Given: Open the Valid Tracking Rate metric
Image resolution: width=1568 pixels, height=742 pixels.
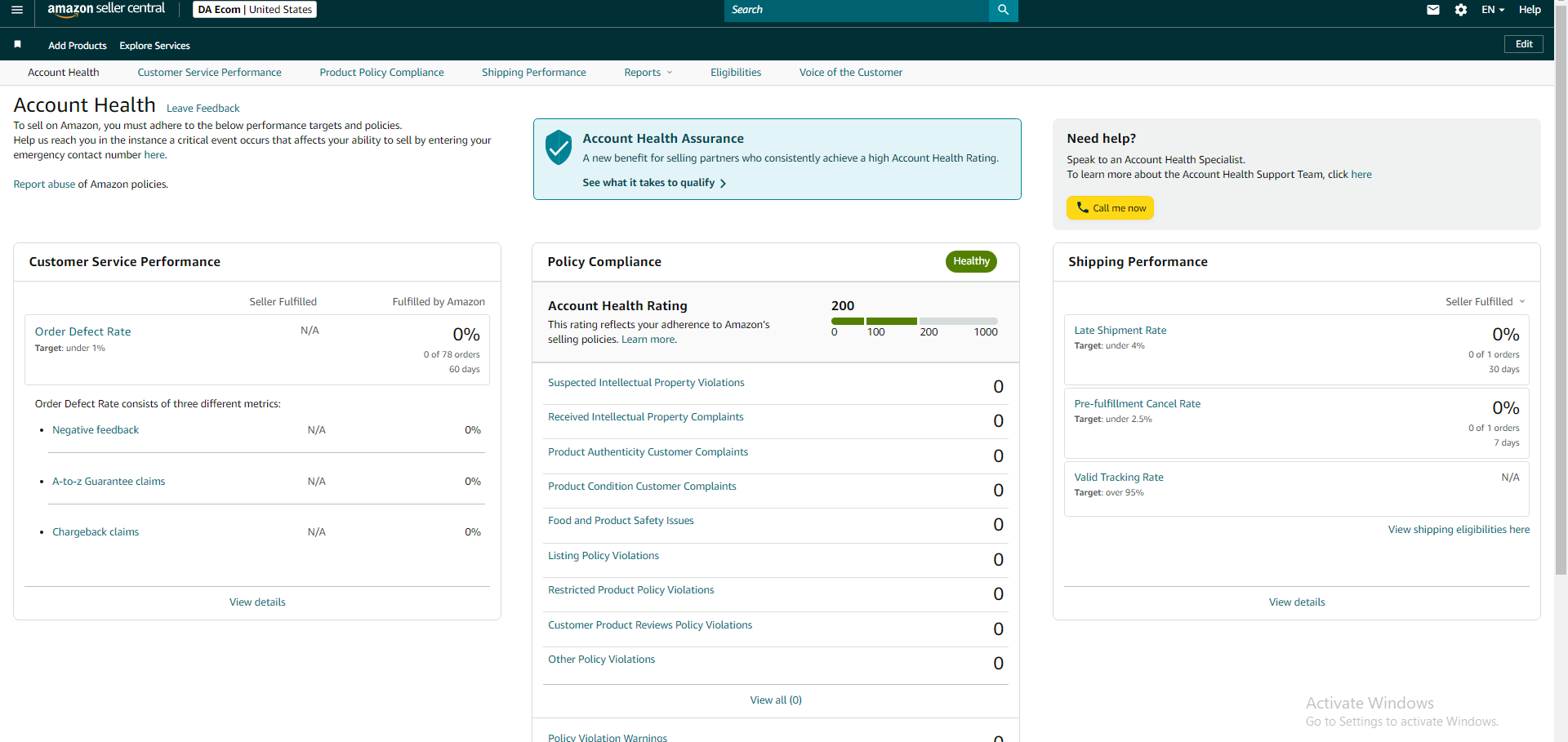Looking at the screenshot, I should [x=1119, y=478].
